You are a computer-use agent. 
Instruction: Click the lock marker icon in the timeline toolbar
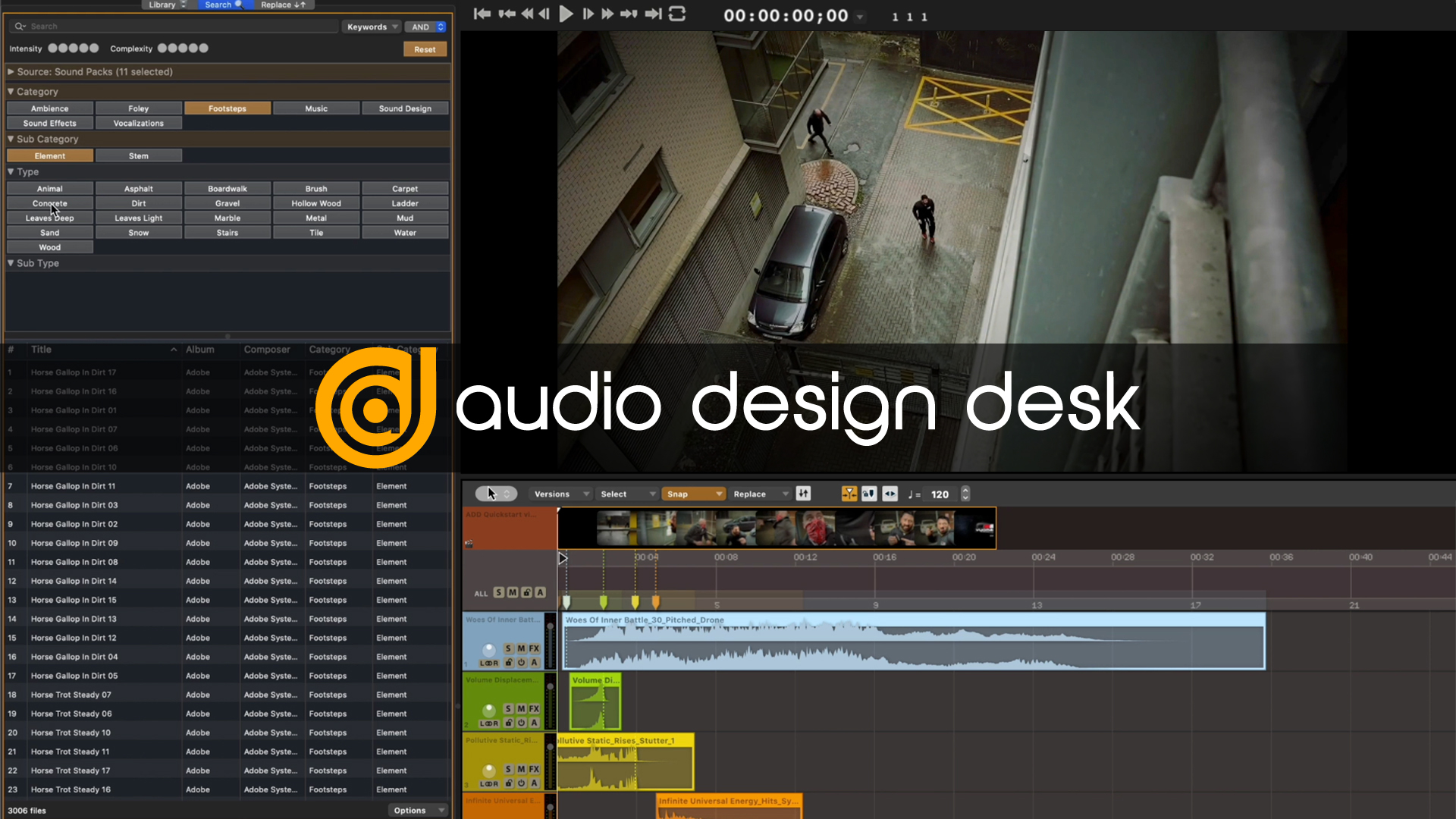(x=869, y=494)
